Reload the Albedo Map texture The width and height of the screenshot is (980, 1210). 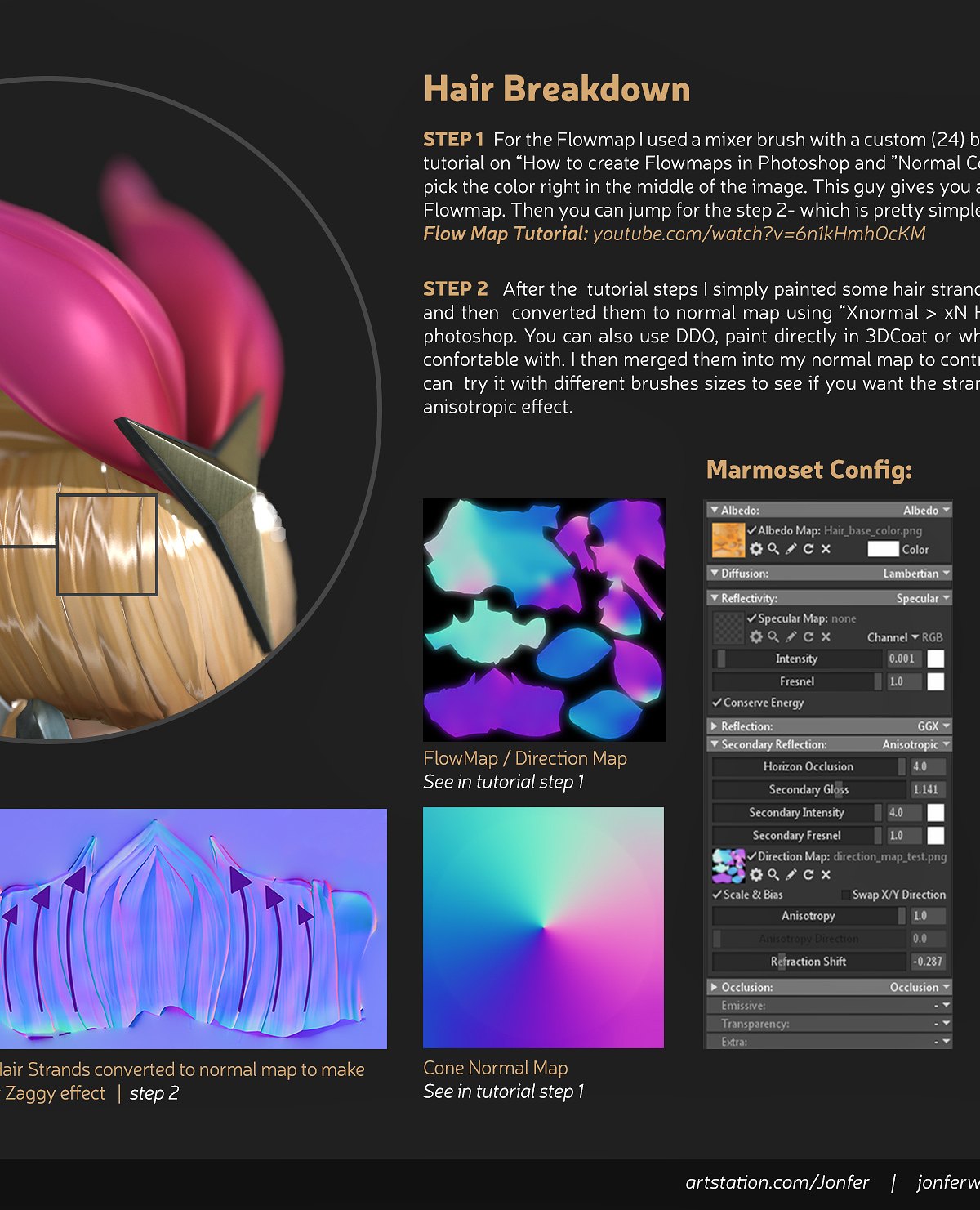808,549
